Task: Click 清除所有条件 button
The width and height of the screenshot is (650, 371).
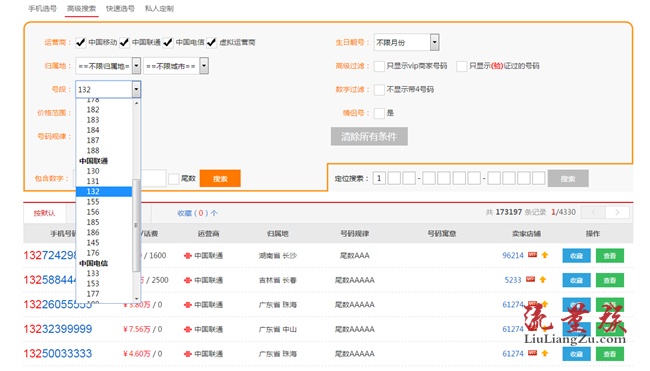Action: click(369, 136)
